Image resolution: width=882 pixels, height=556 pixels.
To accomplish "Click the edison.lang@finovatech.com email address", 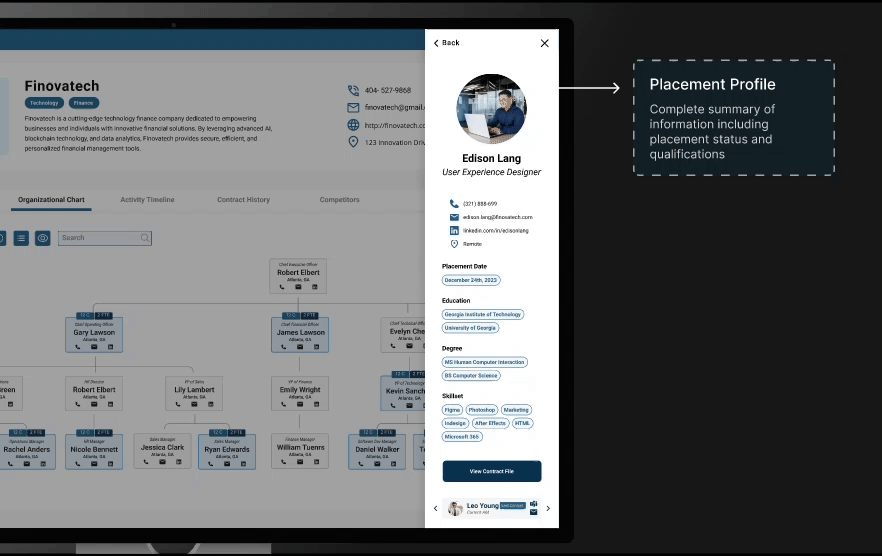I will [498, 217].
